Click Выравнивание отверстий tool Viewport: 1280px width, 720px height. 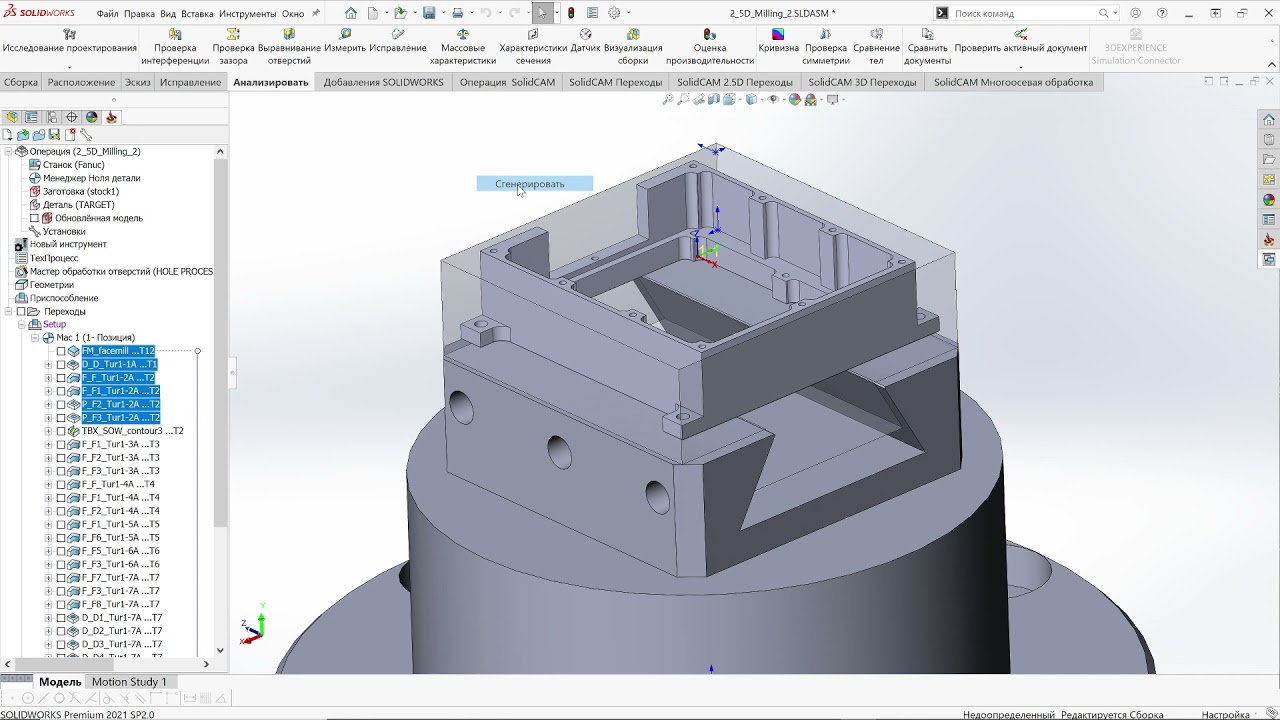[289, 47]
